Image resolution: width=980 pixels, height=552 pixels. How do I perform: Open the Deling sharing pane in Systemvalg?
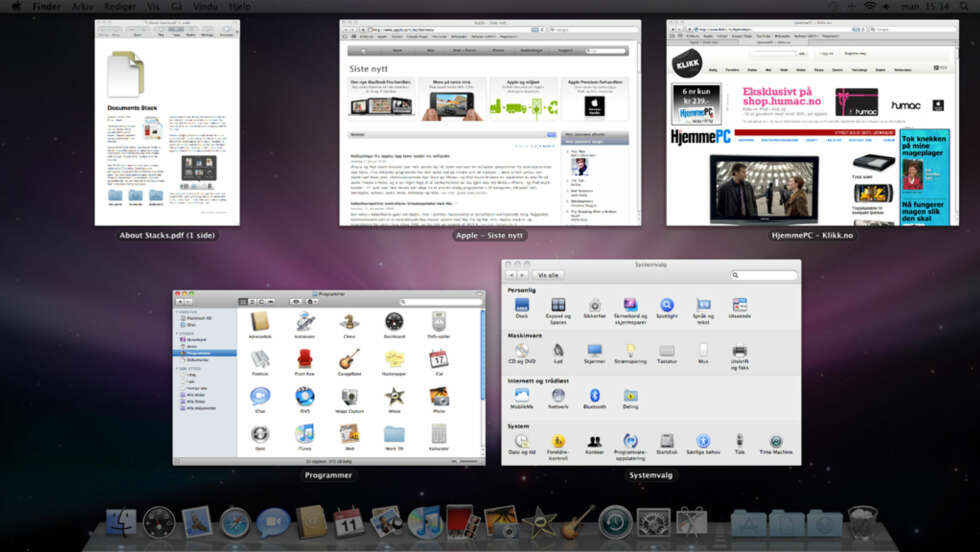point(631,399)
